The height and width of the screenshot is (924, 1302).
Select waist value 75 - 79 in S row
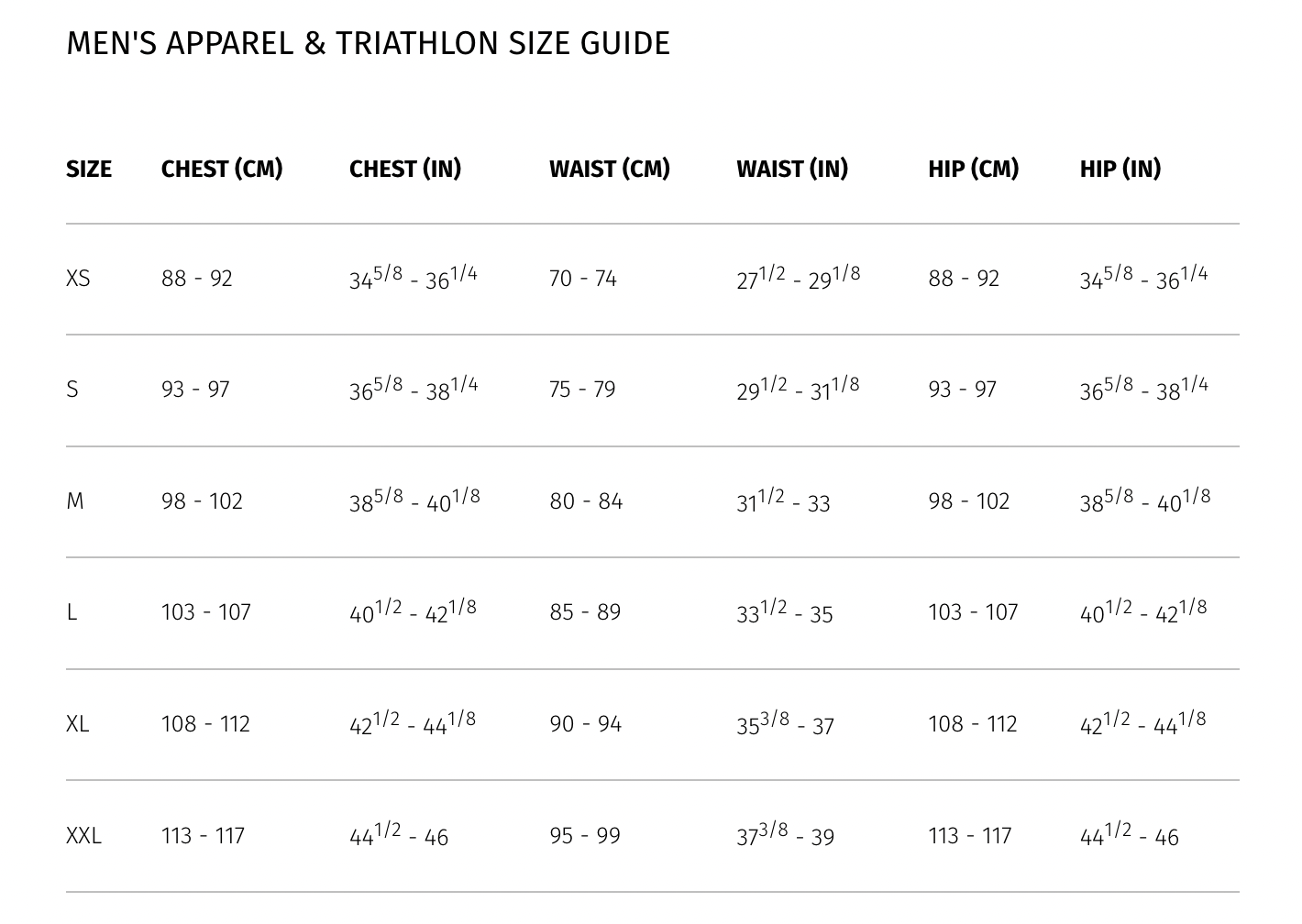pos(582,390)
